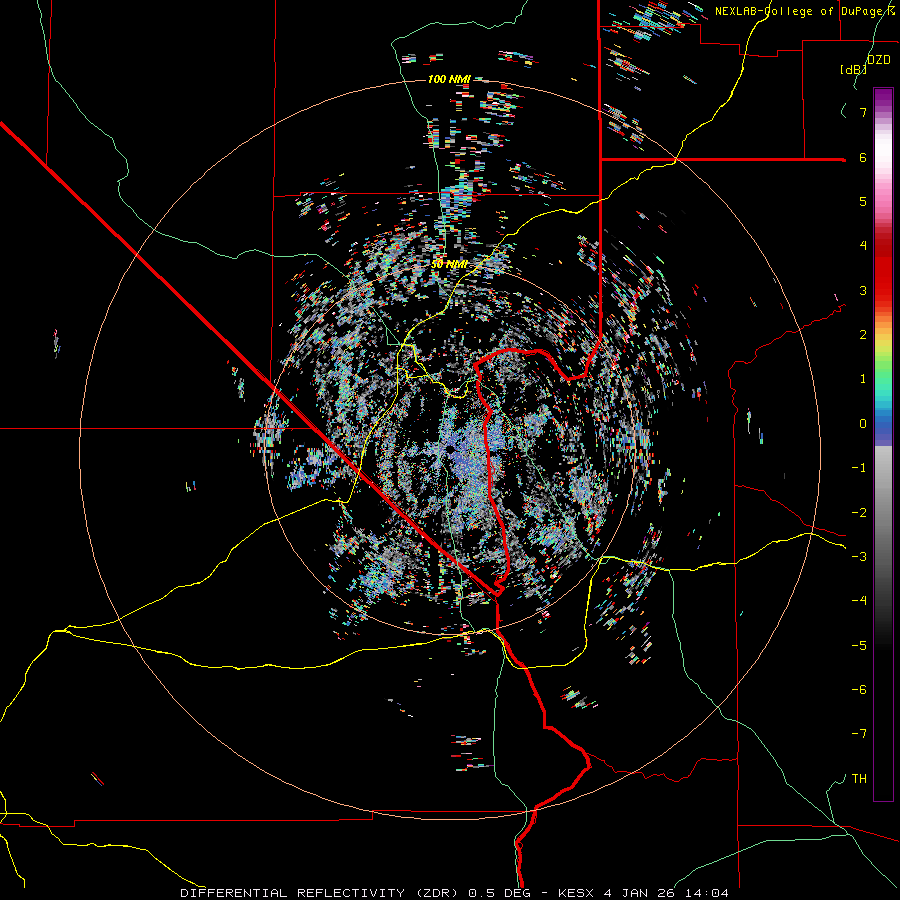This screenshot has height=900, width=900.
Task: Click the 3 dB scale value
Action: click(x=862, y=290)
